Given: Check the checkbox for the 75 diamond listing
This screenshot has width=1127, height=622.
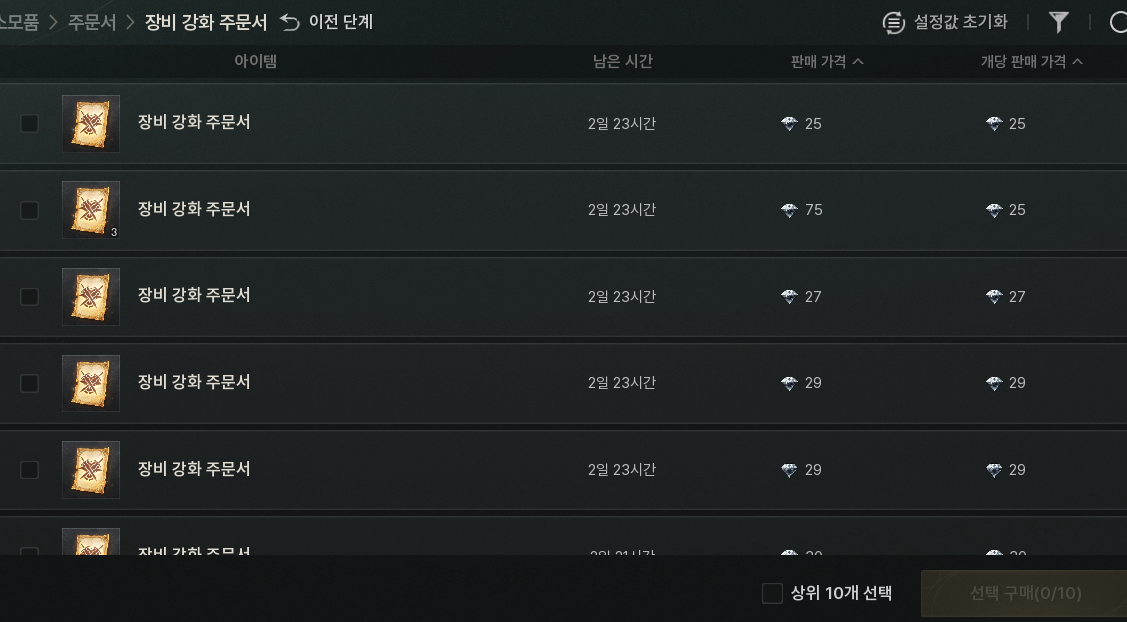Looking at the screenshot, I should [x=29, y=210].
